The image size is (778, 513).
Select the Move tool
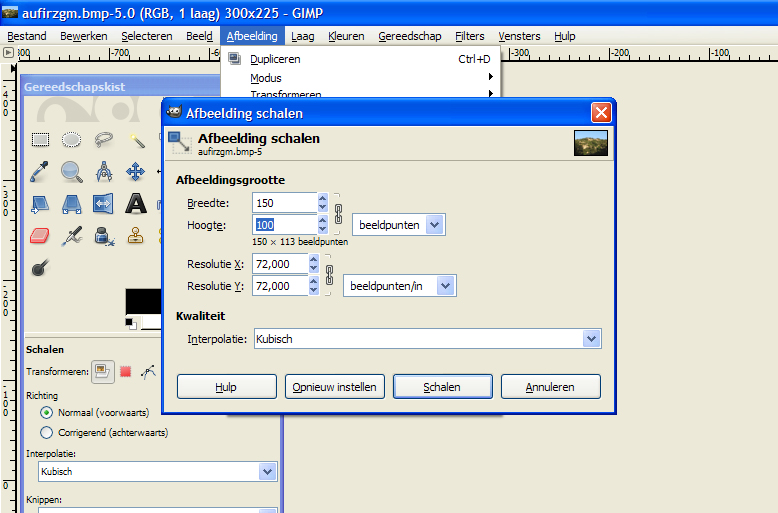click(x=135, y=172)
